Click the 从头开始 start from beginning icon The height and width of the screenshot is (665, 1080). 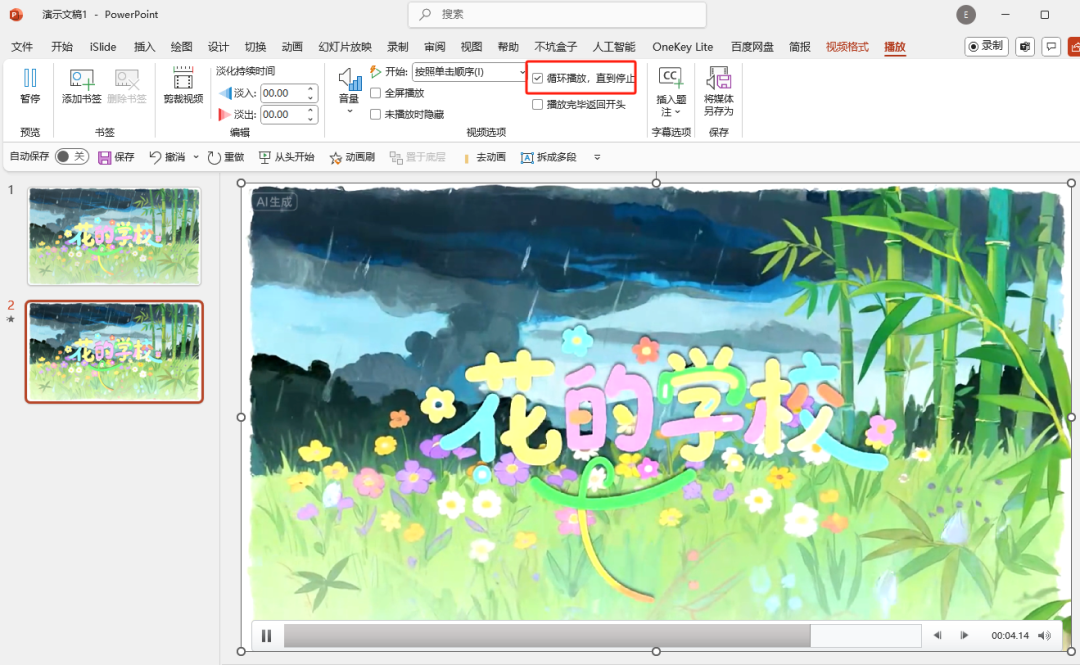tap(265, 157)
